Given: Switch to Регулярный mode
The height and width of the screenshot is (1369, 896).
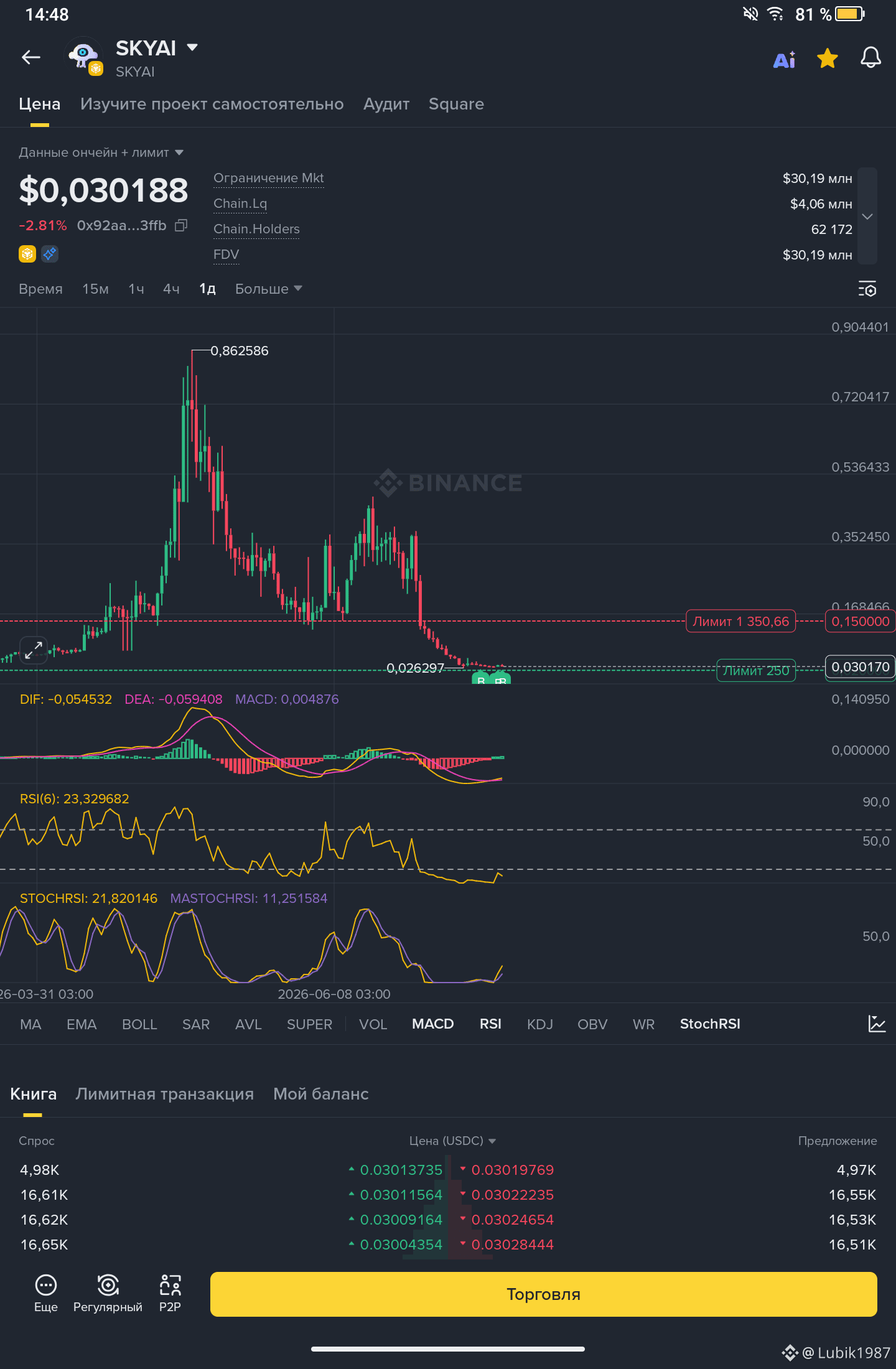Looking at the screenshot, I should point(108,1293).
